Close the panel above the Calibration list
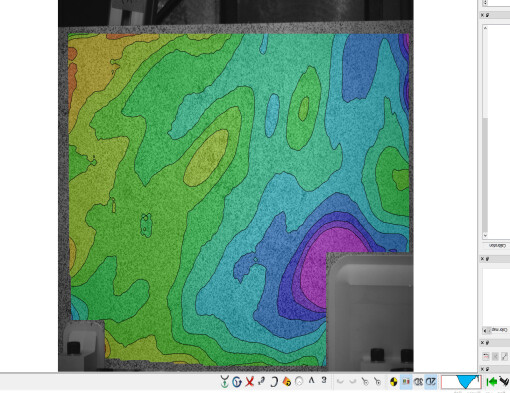Screen dimensions: 510x393 (482, 15)
